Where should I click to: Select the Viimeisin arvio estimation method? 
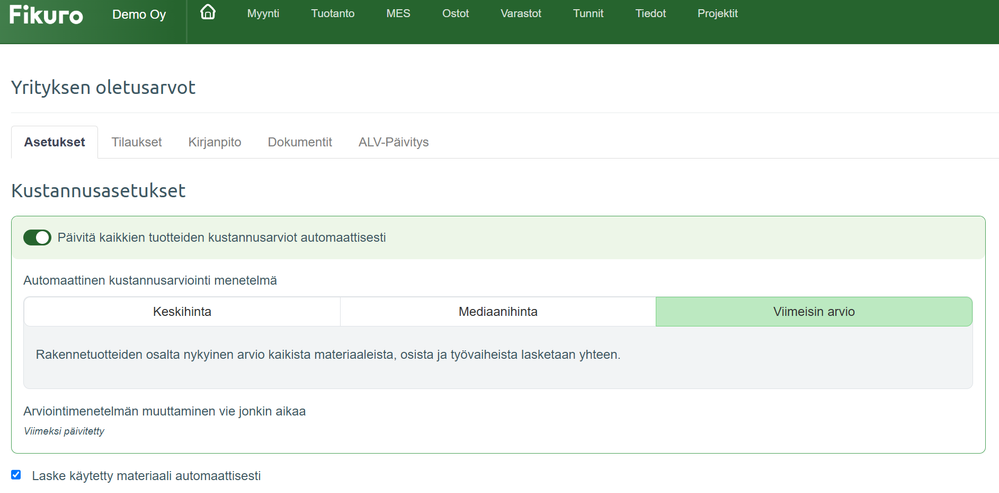(x=814, y=312)
